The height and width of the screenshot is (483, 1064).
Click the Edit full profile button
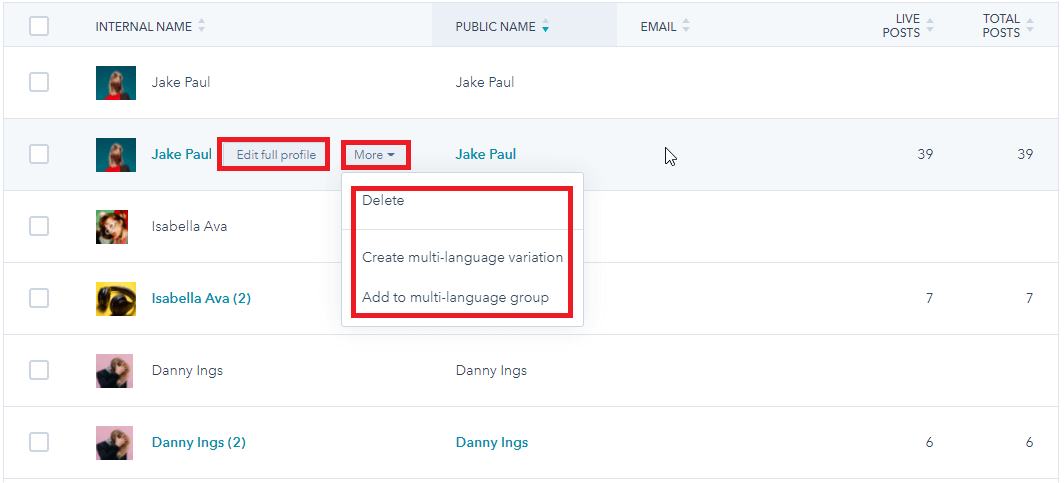coord(275,155)
